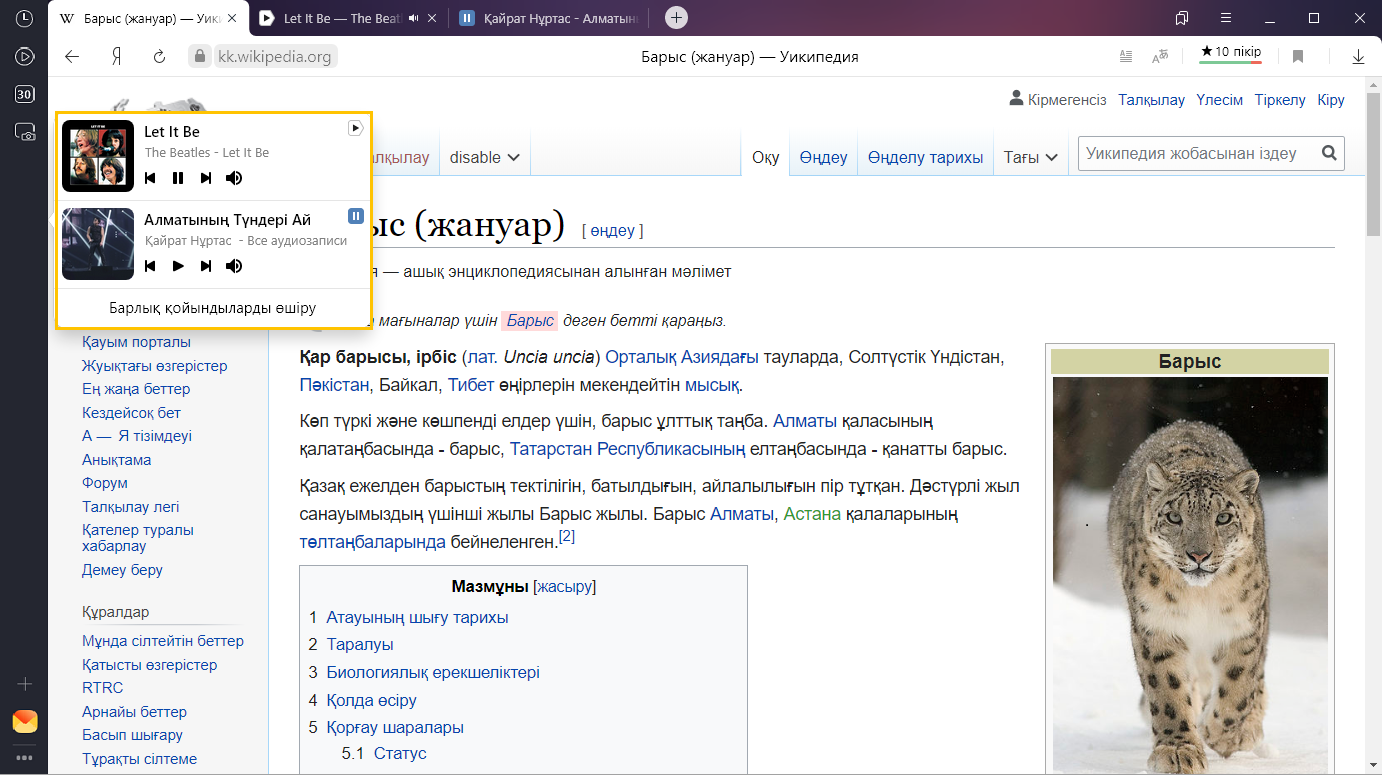This screenshot has width=1382, height=775.
Task: Skip to next track after Let It Be
Action: [x=206, y=178]
